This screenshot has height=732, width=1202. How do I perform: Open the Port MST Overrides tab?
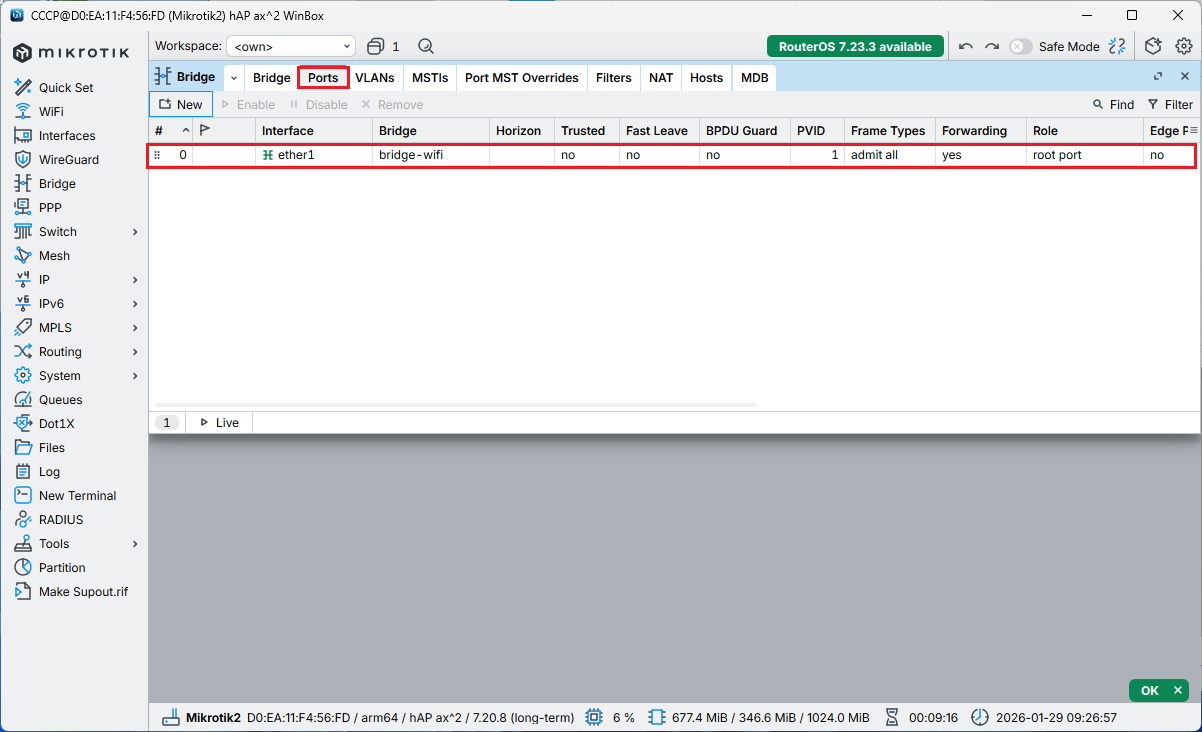[522, 78]
